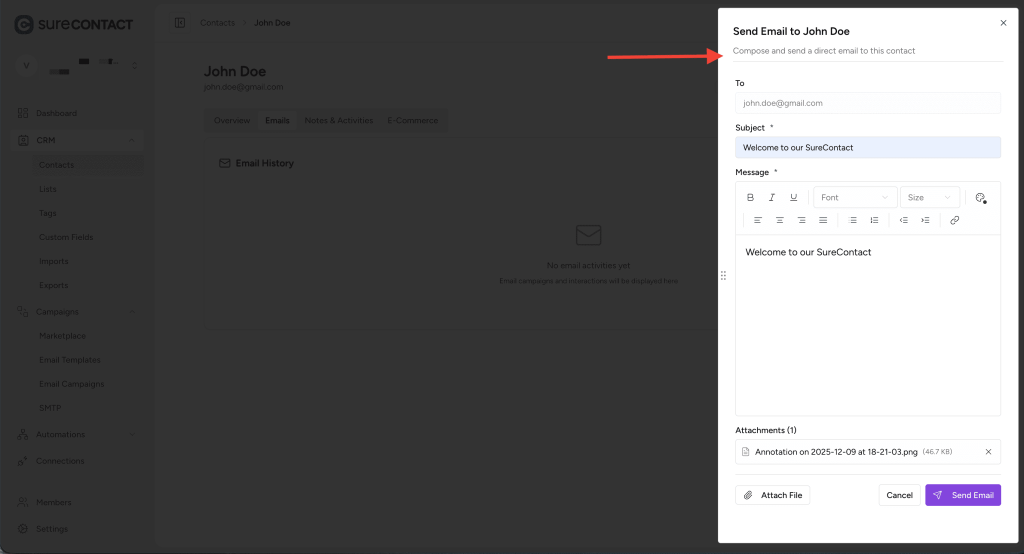Screen dimensions: 1024x554
Task: Increase indent in message editor
Action: click(925, 220)
